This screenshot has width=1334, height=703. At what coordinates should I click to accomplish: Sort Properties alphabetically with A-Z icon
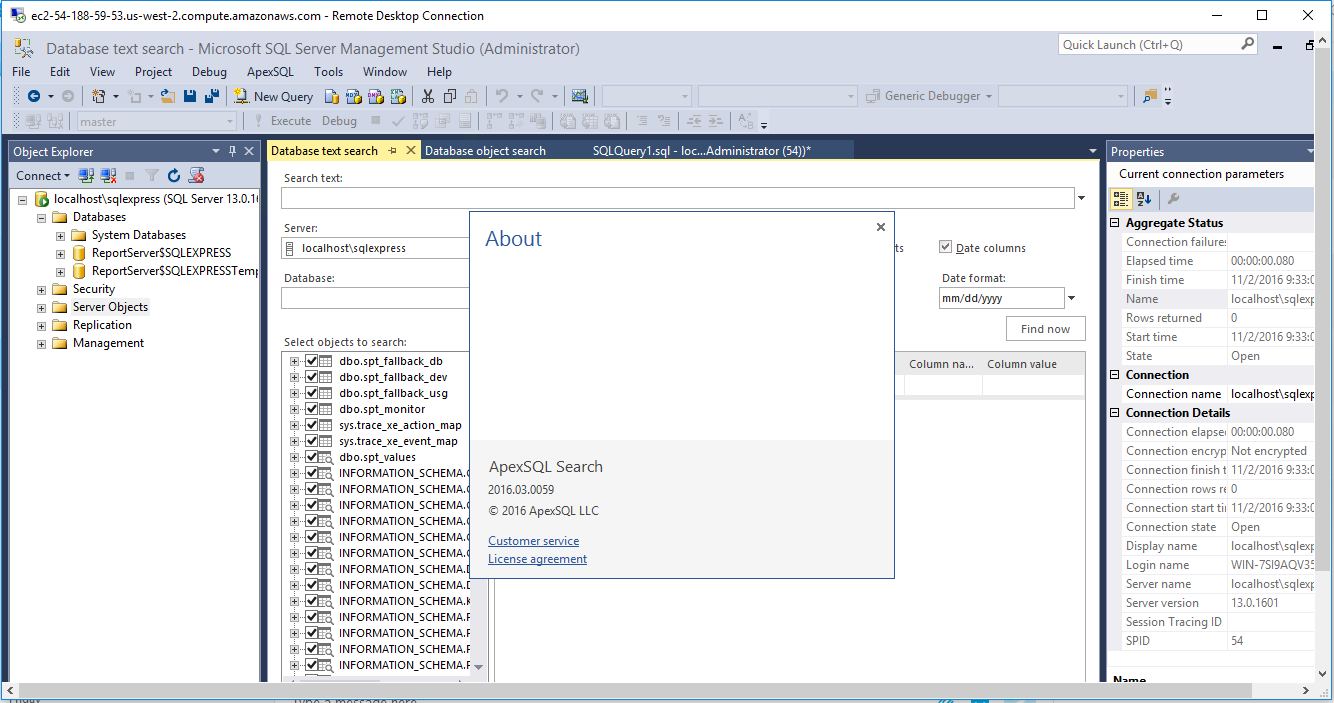tap(1144, 199)
